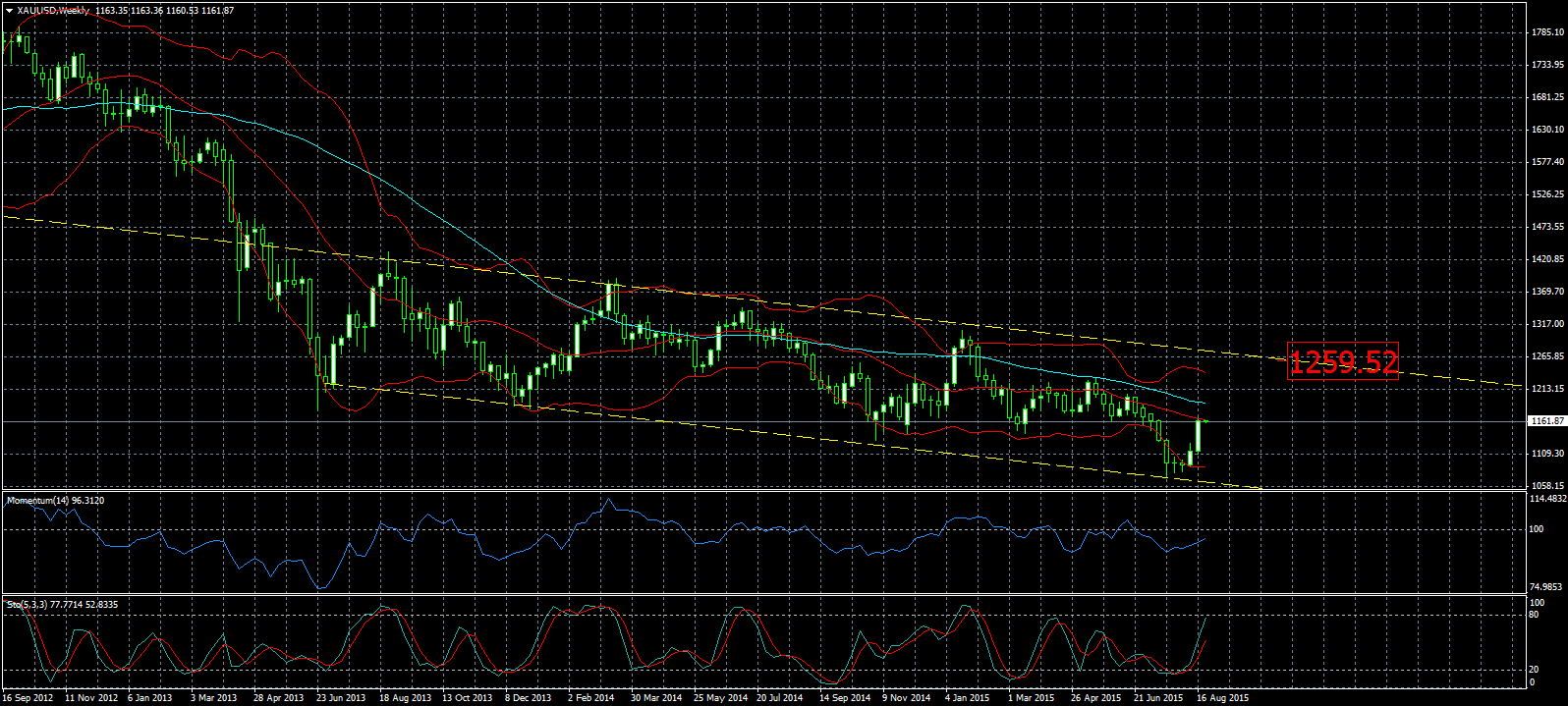The height and width of the screenshot is (706, 1568).
Task: Click the 4 Jan 2015 date label
Action: [968, 698]
